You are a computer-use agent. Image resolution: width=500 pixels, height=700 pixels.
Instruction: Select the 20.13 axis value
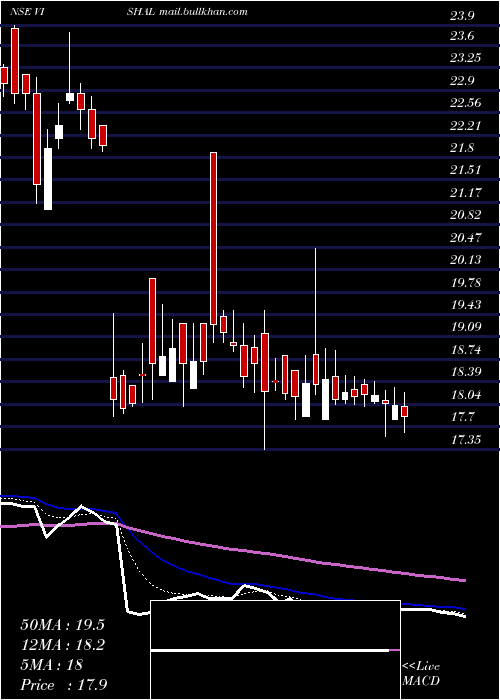pyautogui.click(x=466, y=260)
